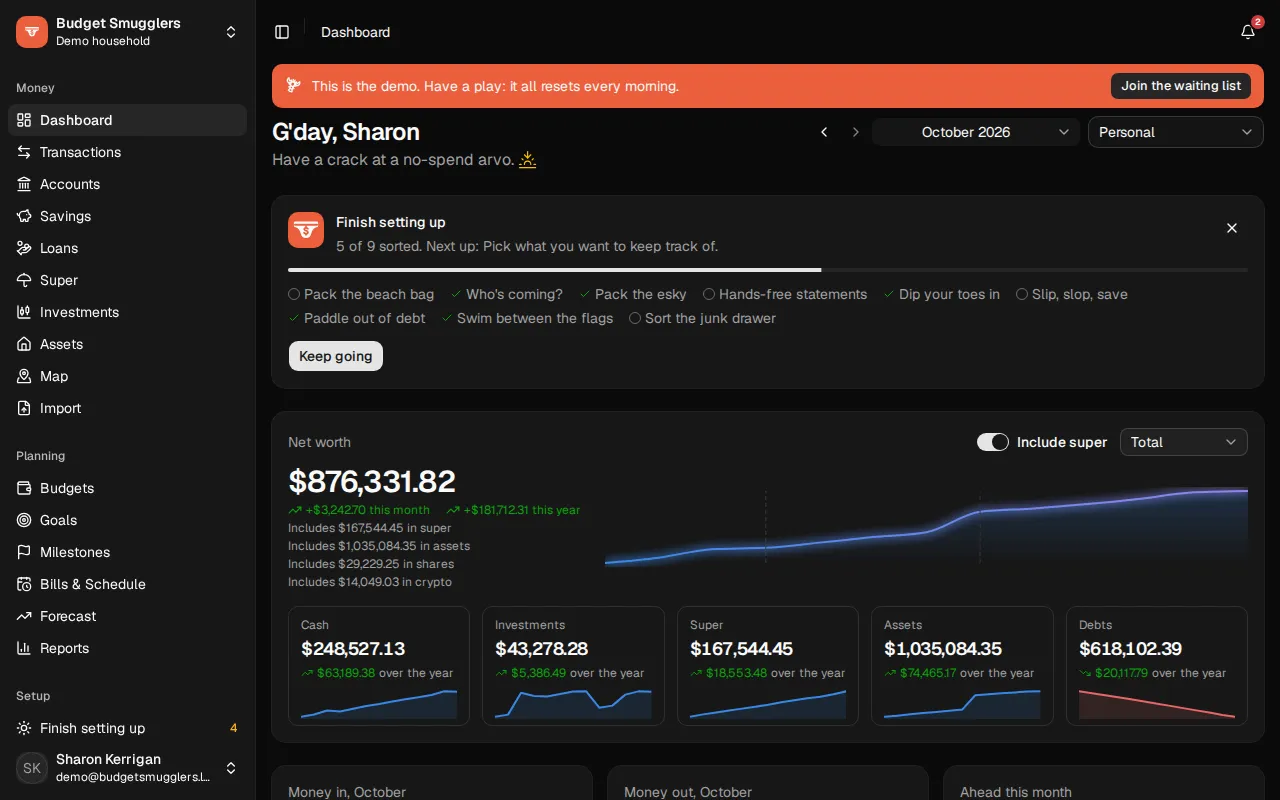Viewport: 1280px width, 800px height.
Task: Select the Slip, slop, save step
Action: [1072, 294]
